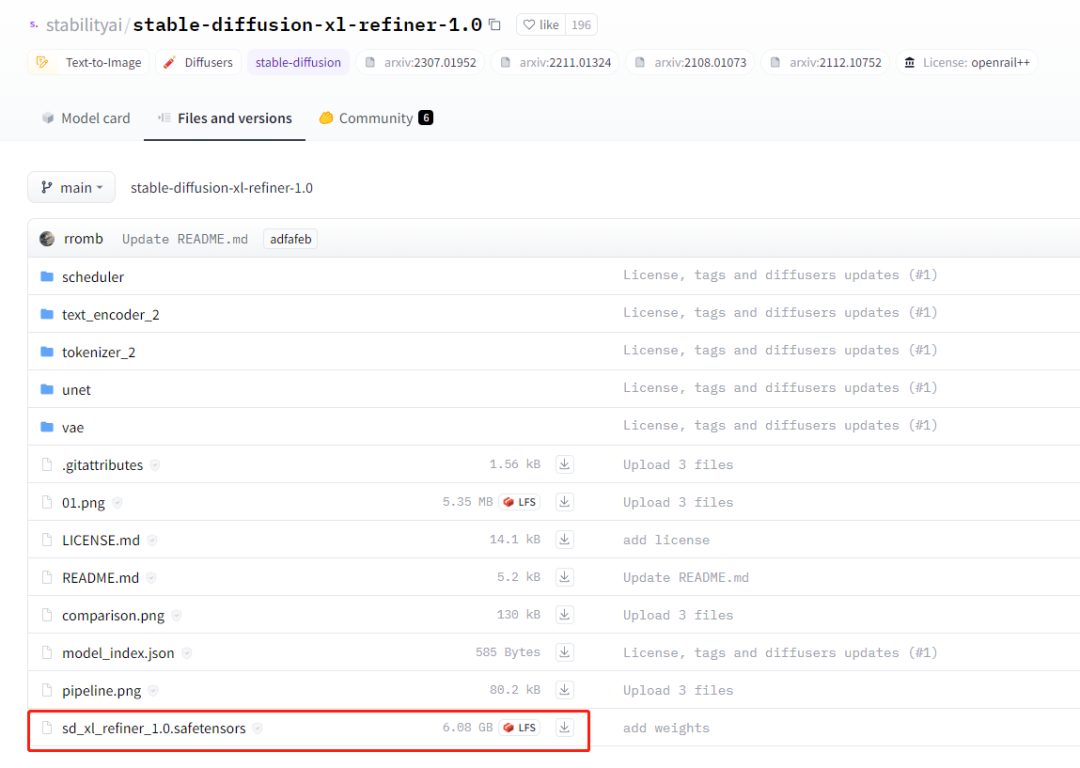Open the pipeline.png file
Screen dimensions: 1080x768
pyautogui.click(x=101, y=691)
